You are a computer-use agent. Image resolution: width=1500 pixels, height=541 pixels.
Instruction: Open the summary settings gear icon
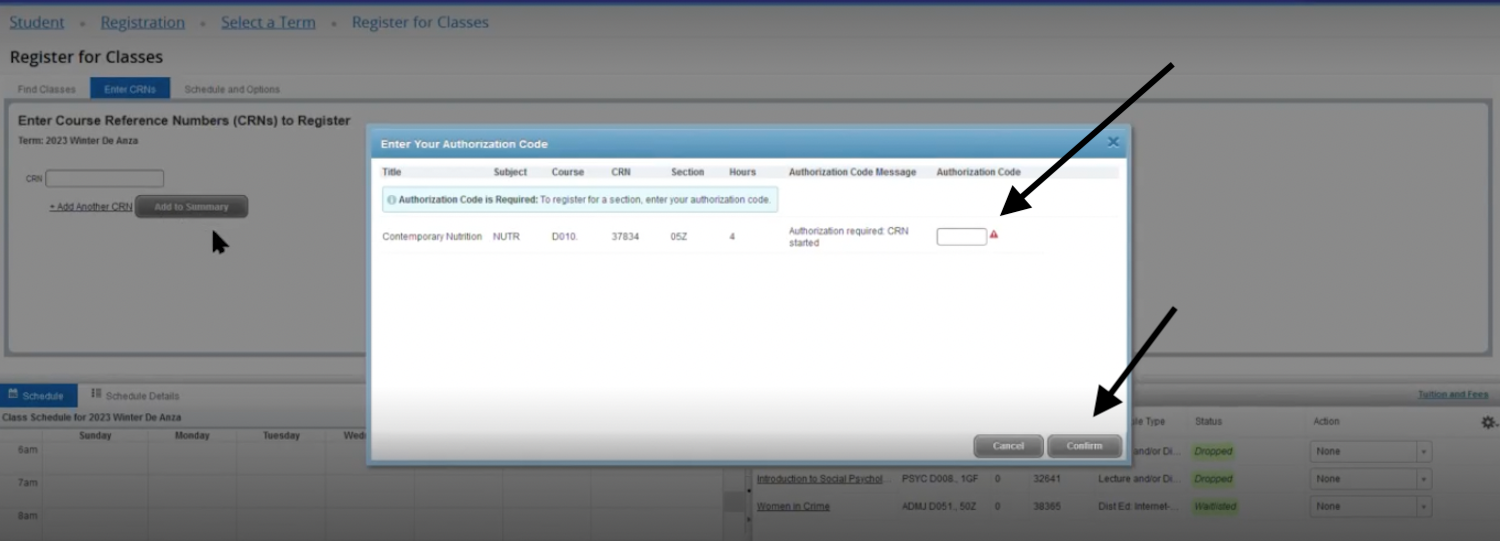click(1488, 423)
